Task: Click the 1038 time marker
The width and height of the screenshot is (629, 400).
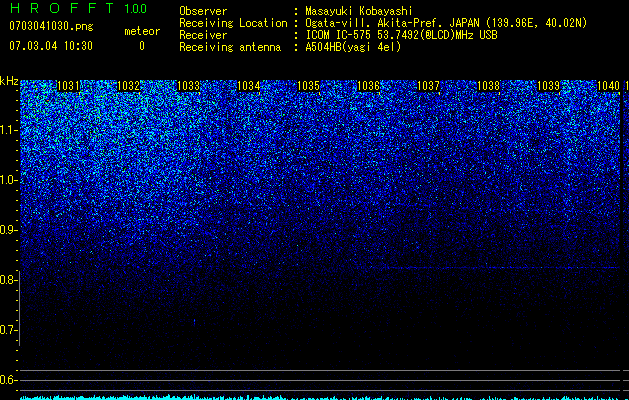Action: point(489,86)
